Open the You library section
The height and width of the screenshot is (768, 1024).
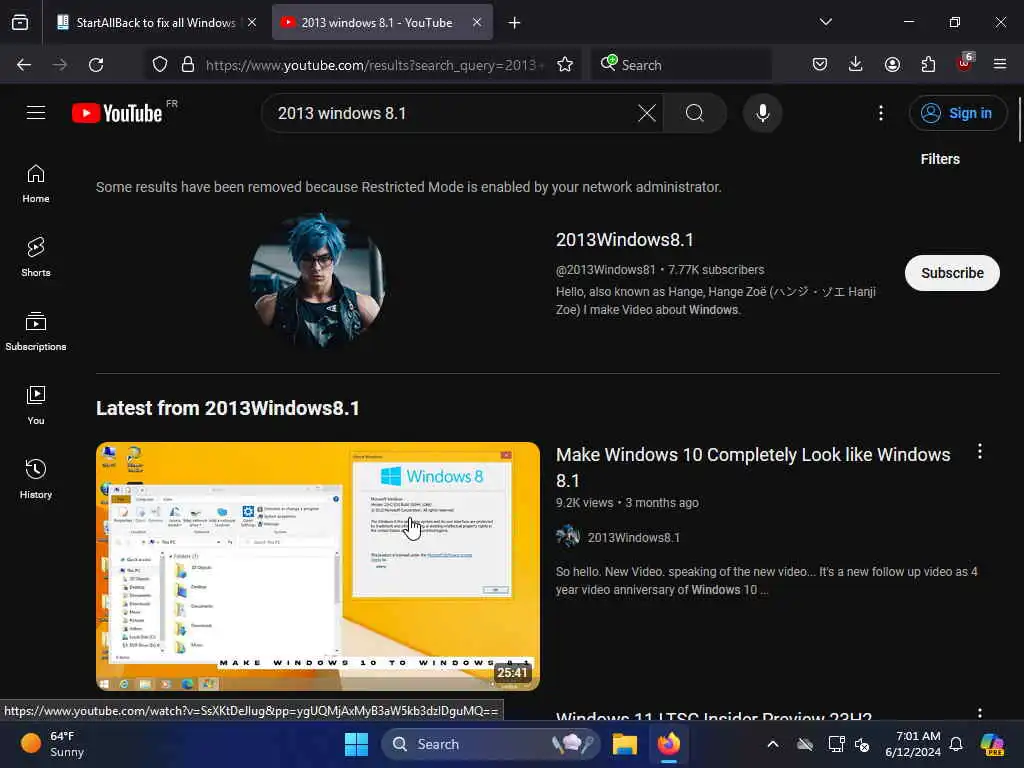(x=36, y=405)
